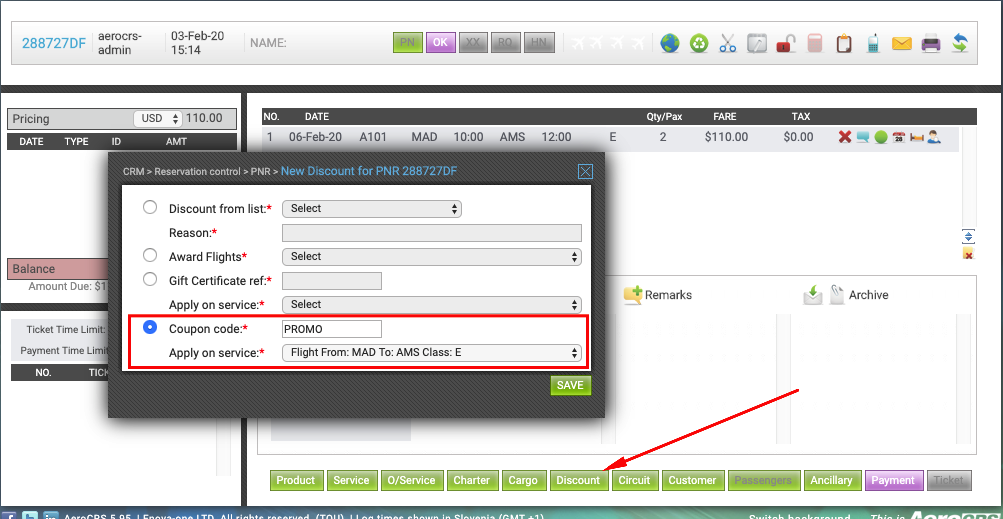Image resolution: width=1003 pixels, height=519 pixels.
Task: Click the Discount button
Action: coord(578,481)
